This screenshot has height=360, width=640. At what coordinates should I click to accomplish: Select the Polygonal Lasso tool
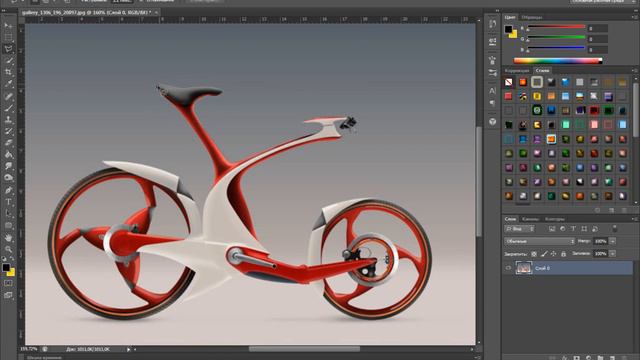point(8,49)
